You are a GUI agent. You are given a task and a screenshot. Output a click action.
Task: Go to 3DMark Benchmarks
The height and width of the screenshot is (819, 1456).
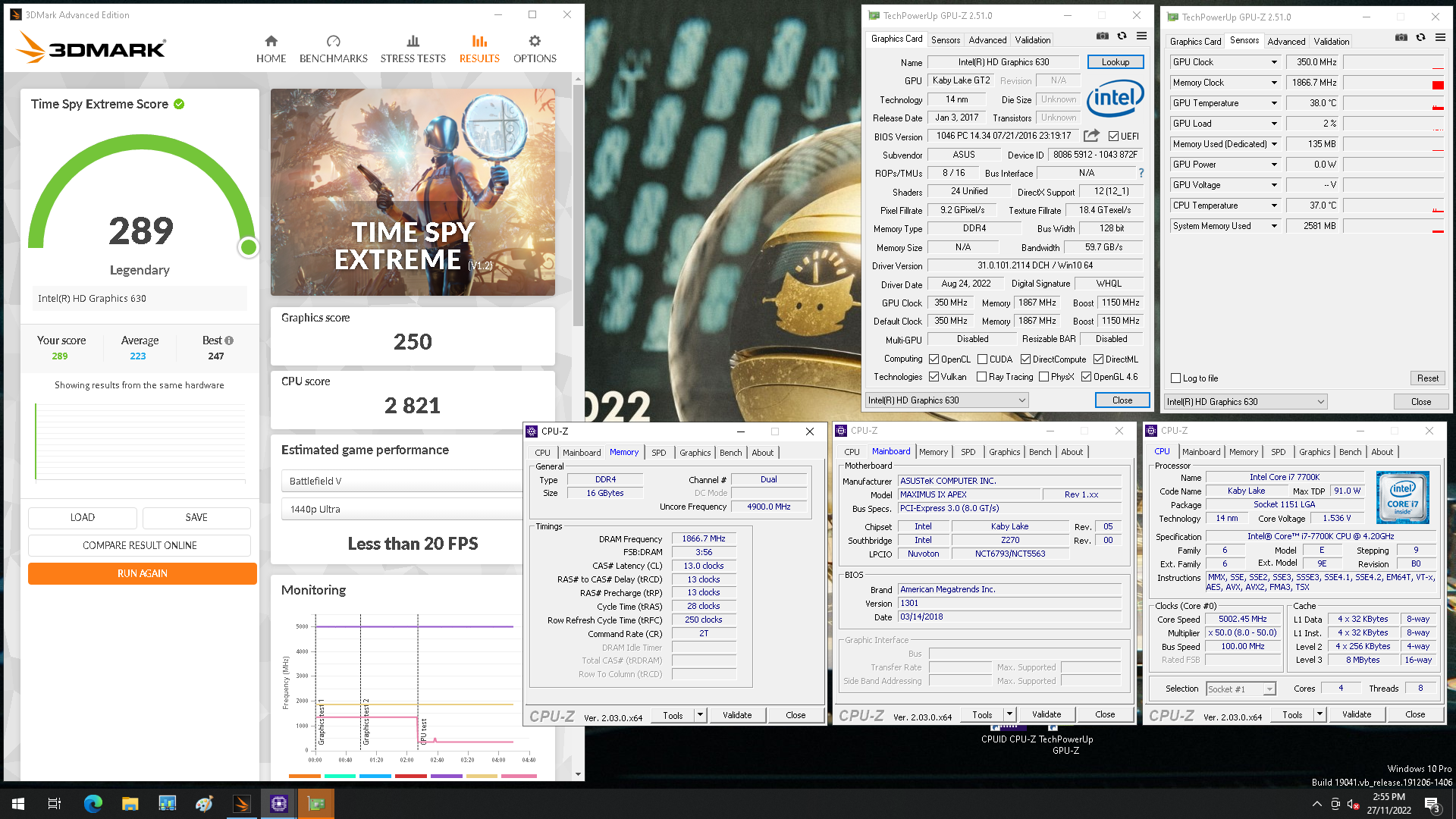(x=333, y=49)
